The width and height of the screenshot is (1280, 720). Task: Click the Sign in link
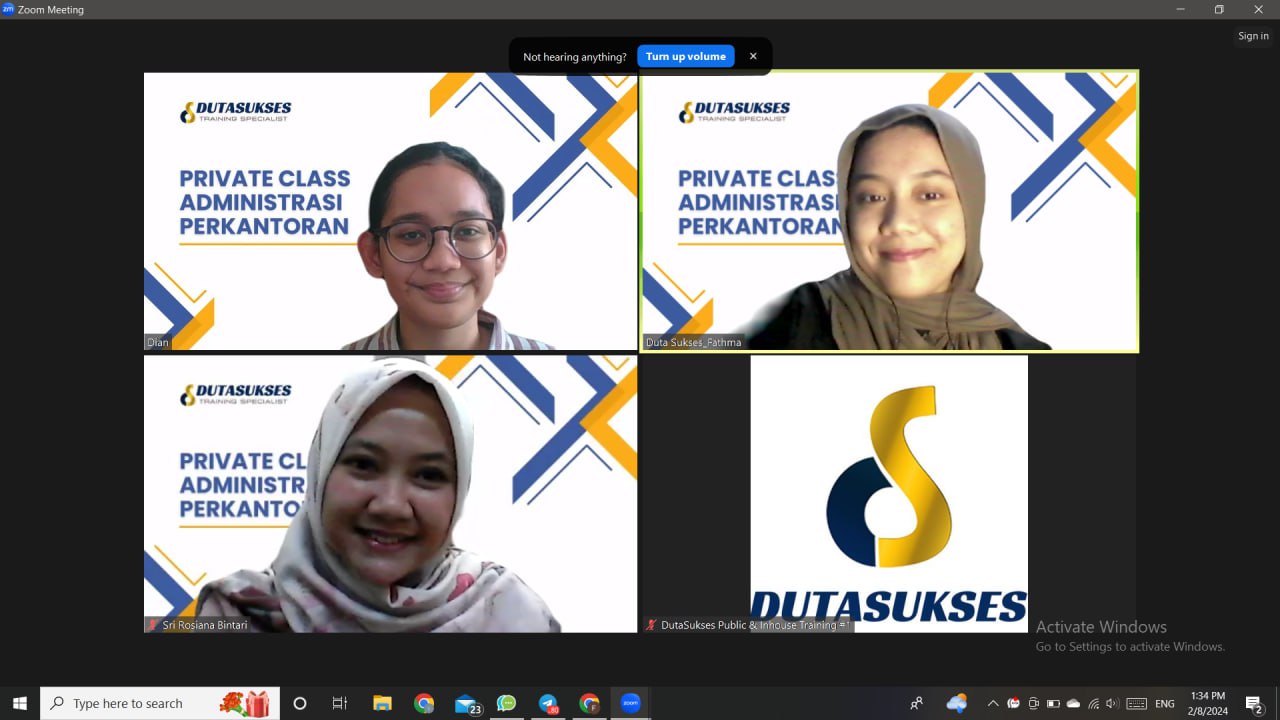tap(1253, 36)
